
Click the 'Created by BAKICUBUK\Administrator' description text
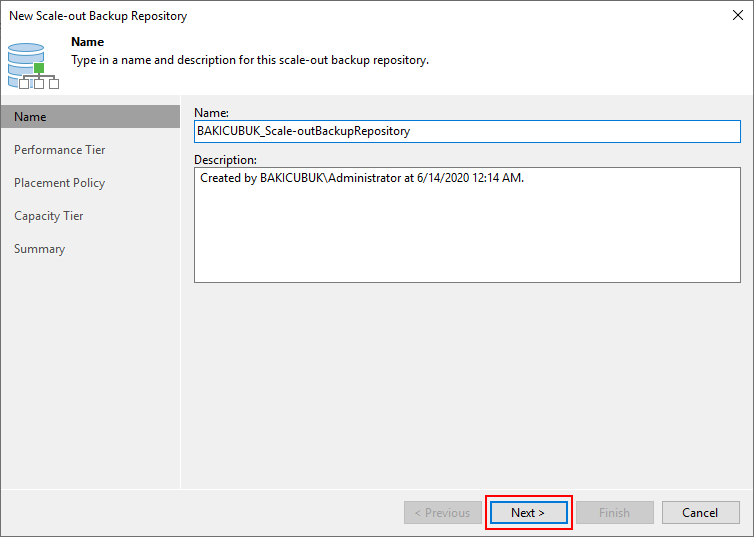click(362, 178)
